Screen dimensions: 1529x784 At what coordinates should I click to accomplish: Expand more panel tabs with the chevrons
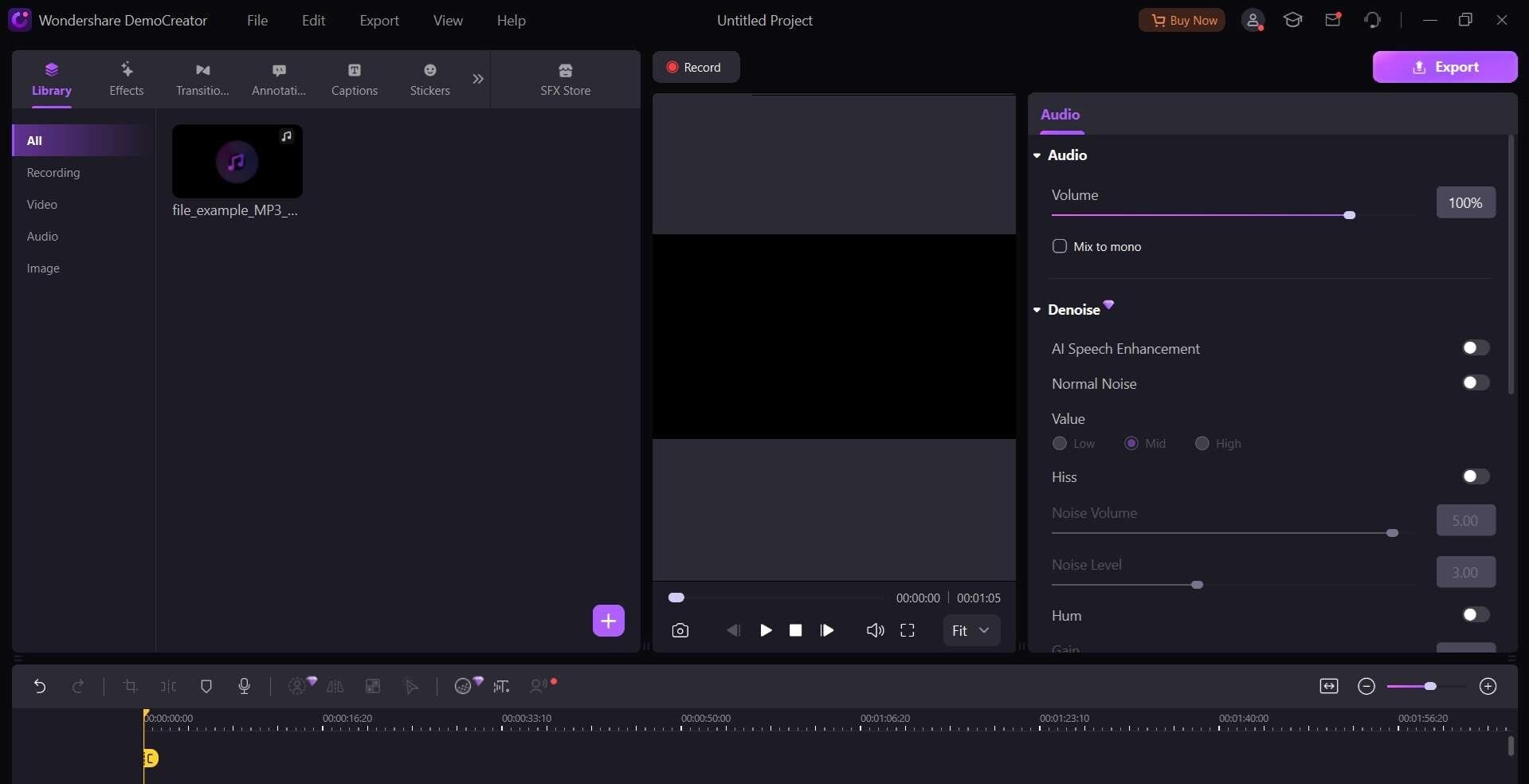(x=478, y=79)
